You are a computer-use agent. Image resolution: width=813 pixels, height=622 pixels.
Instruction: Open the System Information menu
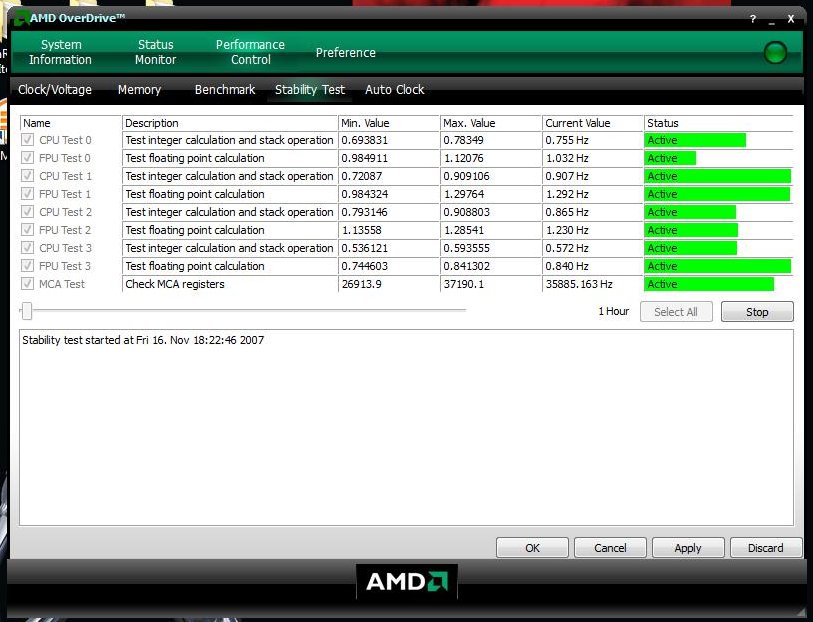[x=61, y=52]
